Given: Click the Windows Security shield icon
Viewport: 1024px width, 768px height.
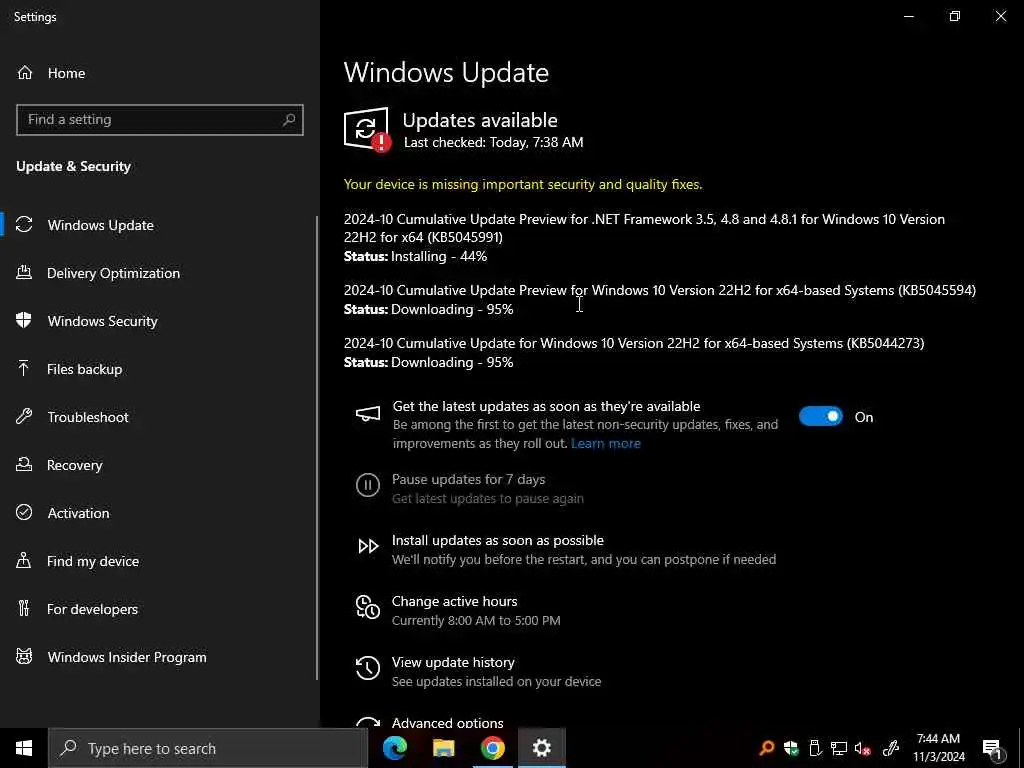Looking at the screenshot, I should click(24, 320).
